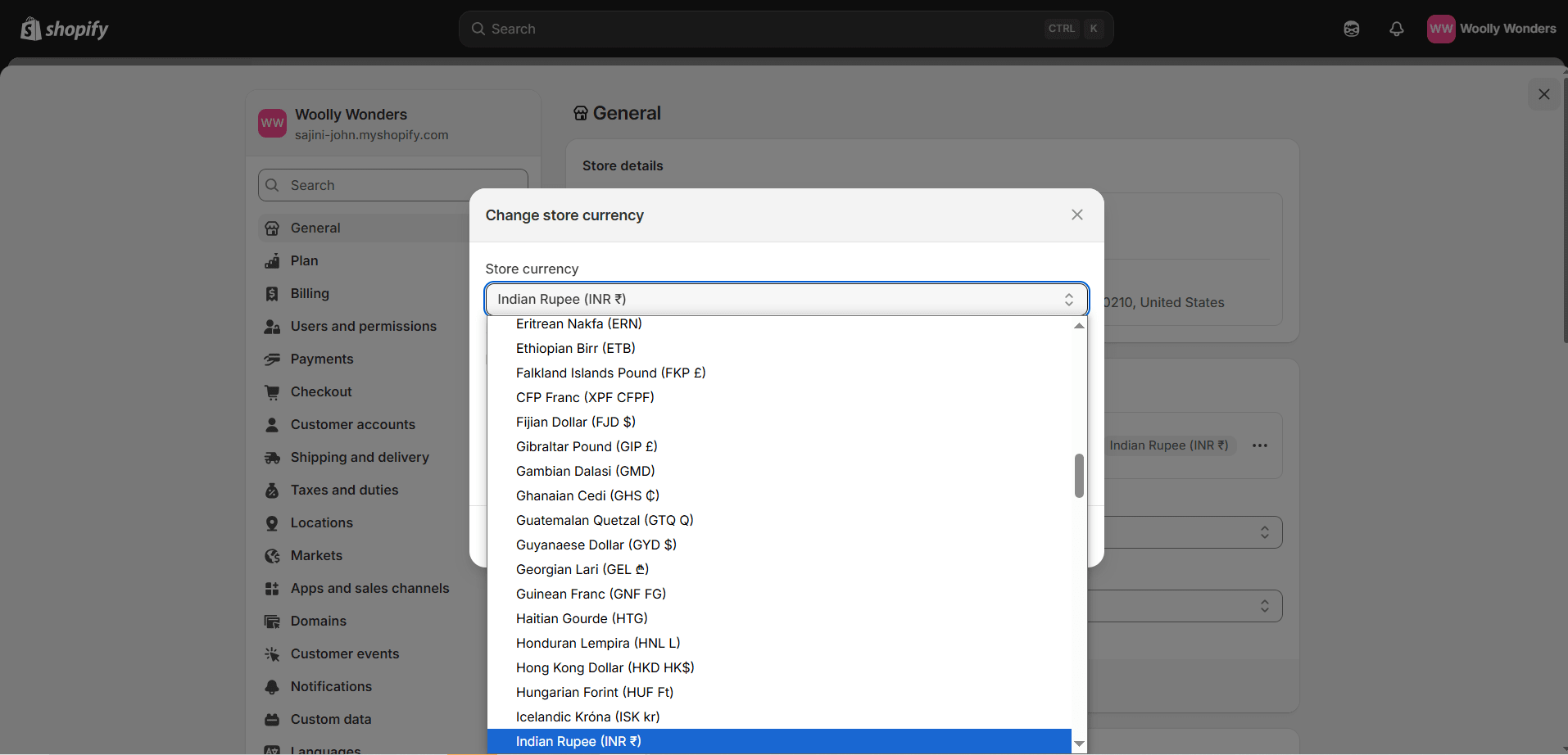Screen dimensions: 1568x755
Task: Choose Hungarian Forint (HUF Ft)
Action: tap(779, 693)
